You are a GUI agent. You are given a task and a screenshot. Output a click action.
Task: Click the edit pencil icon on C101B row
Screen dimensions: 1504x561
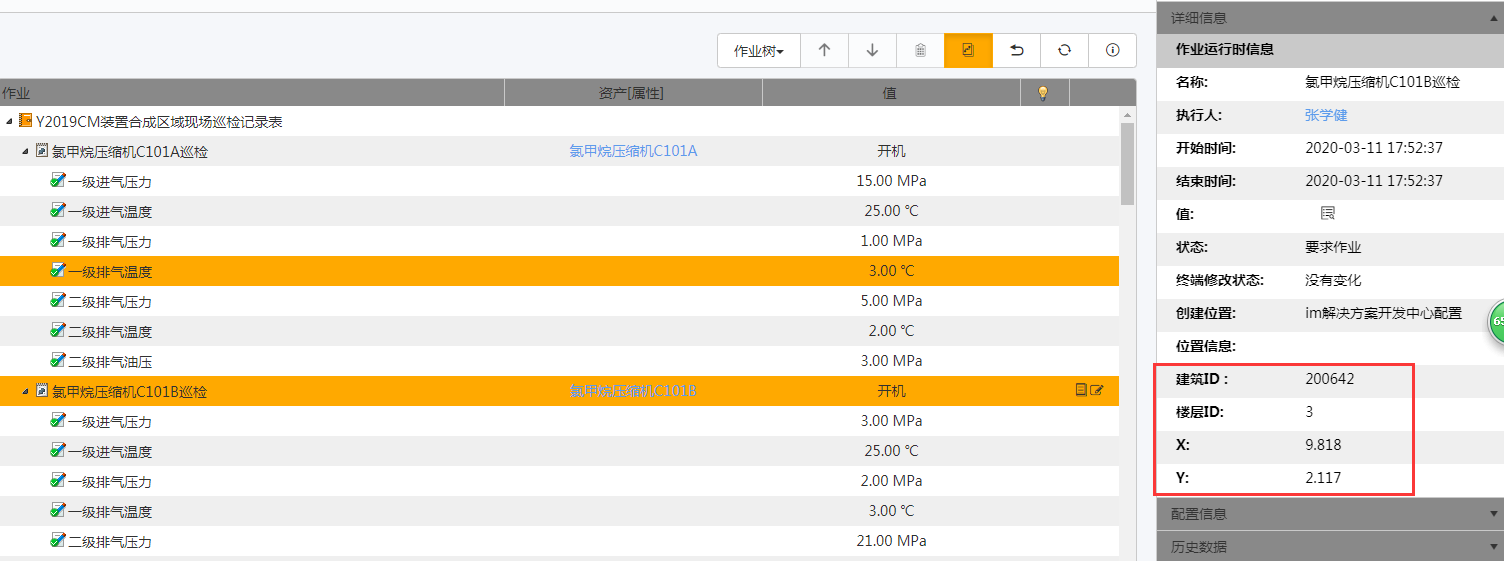[1097, 391]
